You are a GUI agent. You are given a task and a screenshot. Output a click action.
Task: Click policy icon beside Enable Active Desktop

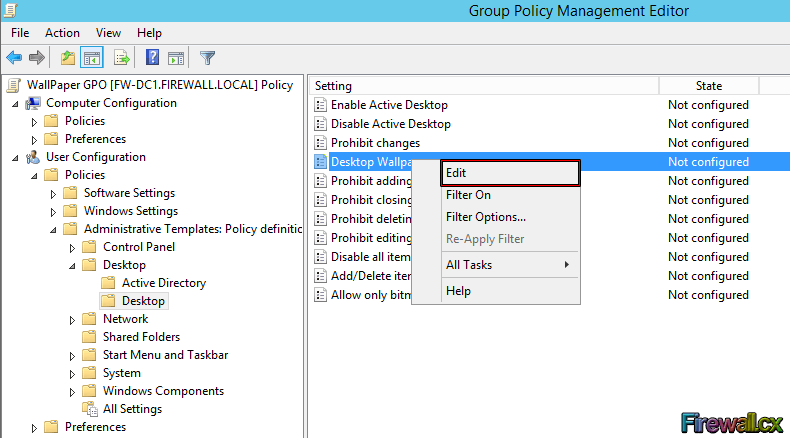coord(320,105)
